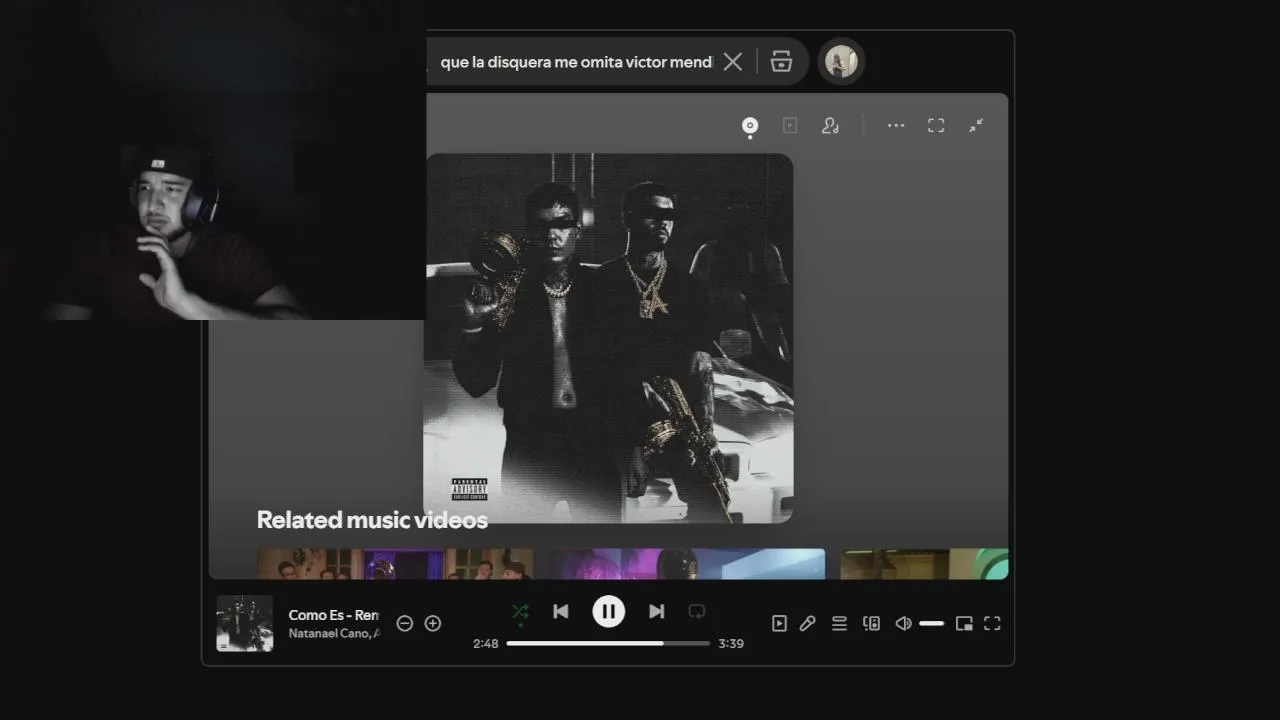Viewport: 1280px width, 720px height.
Task: Open the miniplayer
Action: coord(964,623)
